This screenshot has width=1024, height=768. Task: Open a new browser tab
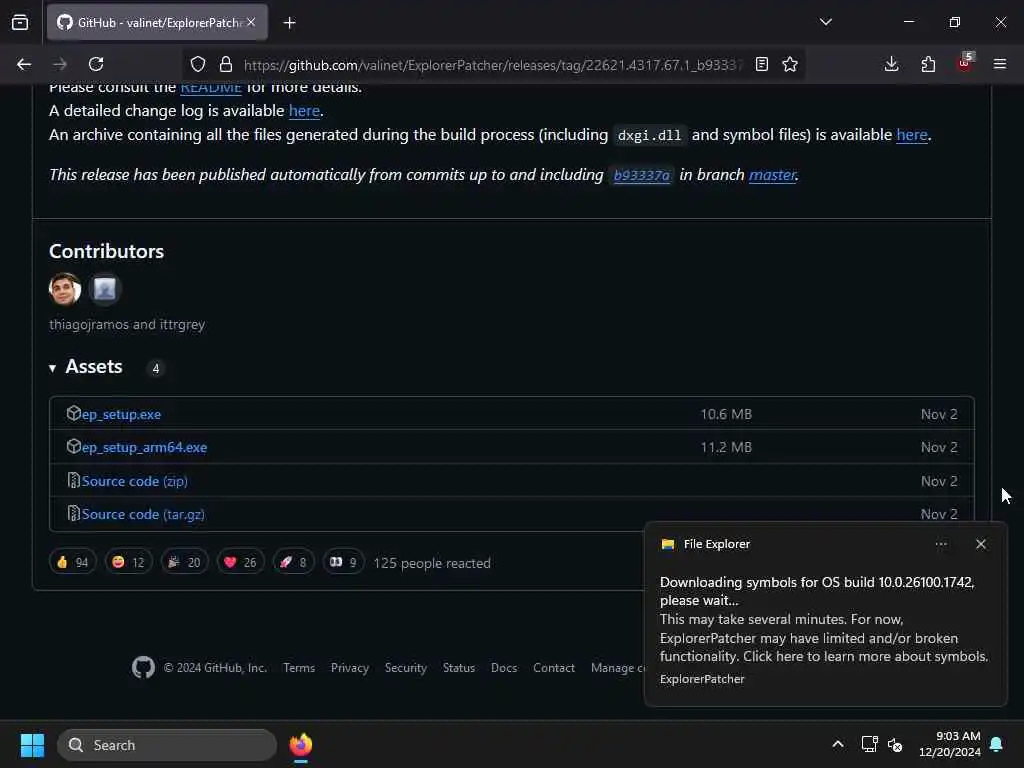click(x=289, y=23)
